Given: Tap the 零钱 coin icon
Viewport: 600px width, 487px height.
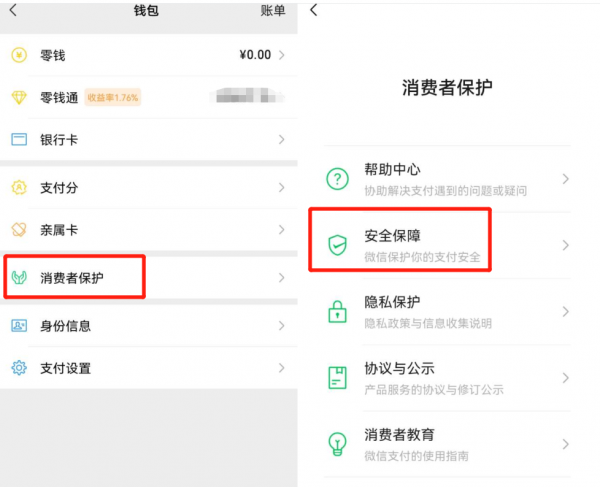Looking at the screenshot, I should click(x=18, y=56).
